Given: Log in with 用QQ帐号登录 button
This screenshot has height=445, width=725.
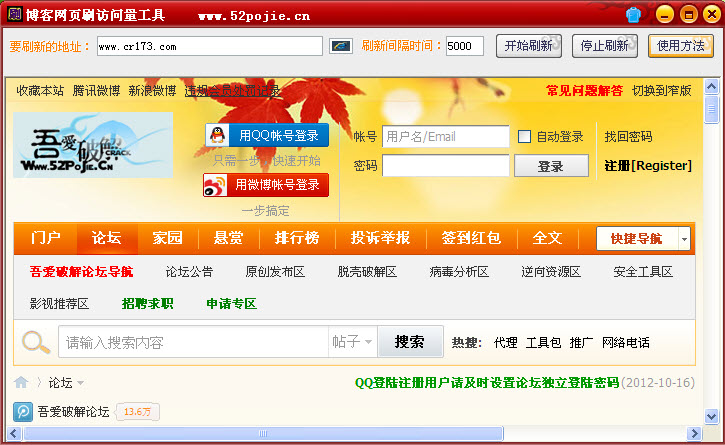Looking at the screenshot, I should pos(267,135).
